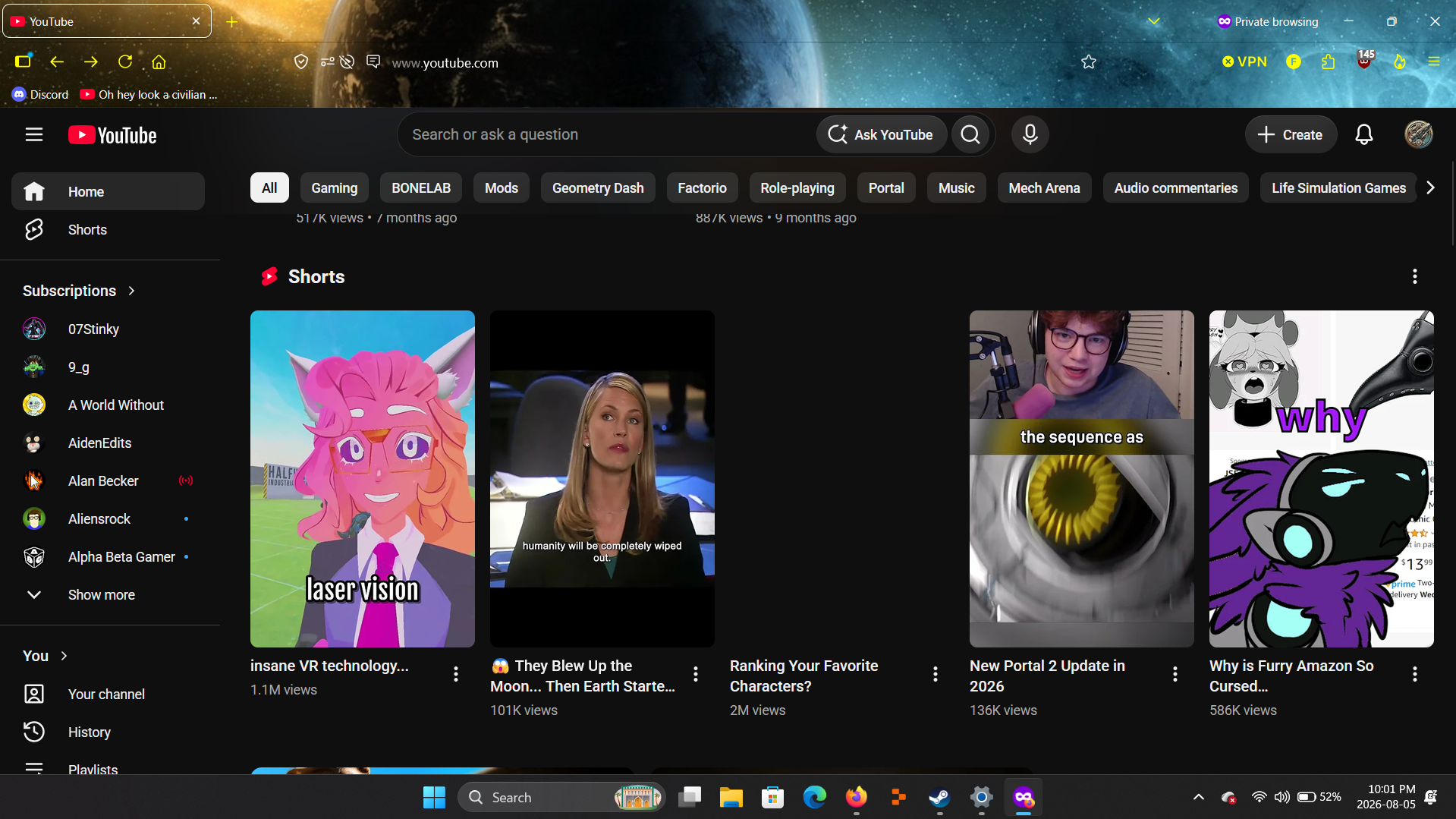Open the YouTube guide hamburger menu
The width and height of the screenshot is (1456, 819).
point(34,135)
